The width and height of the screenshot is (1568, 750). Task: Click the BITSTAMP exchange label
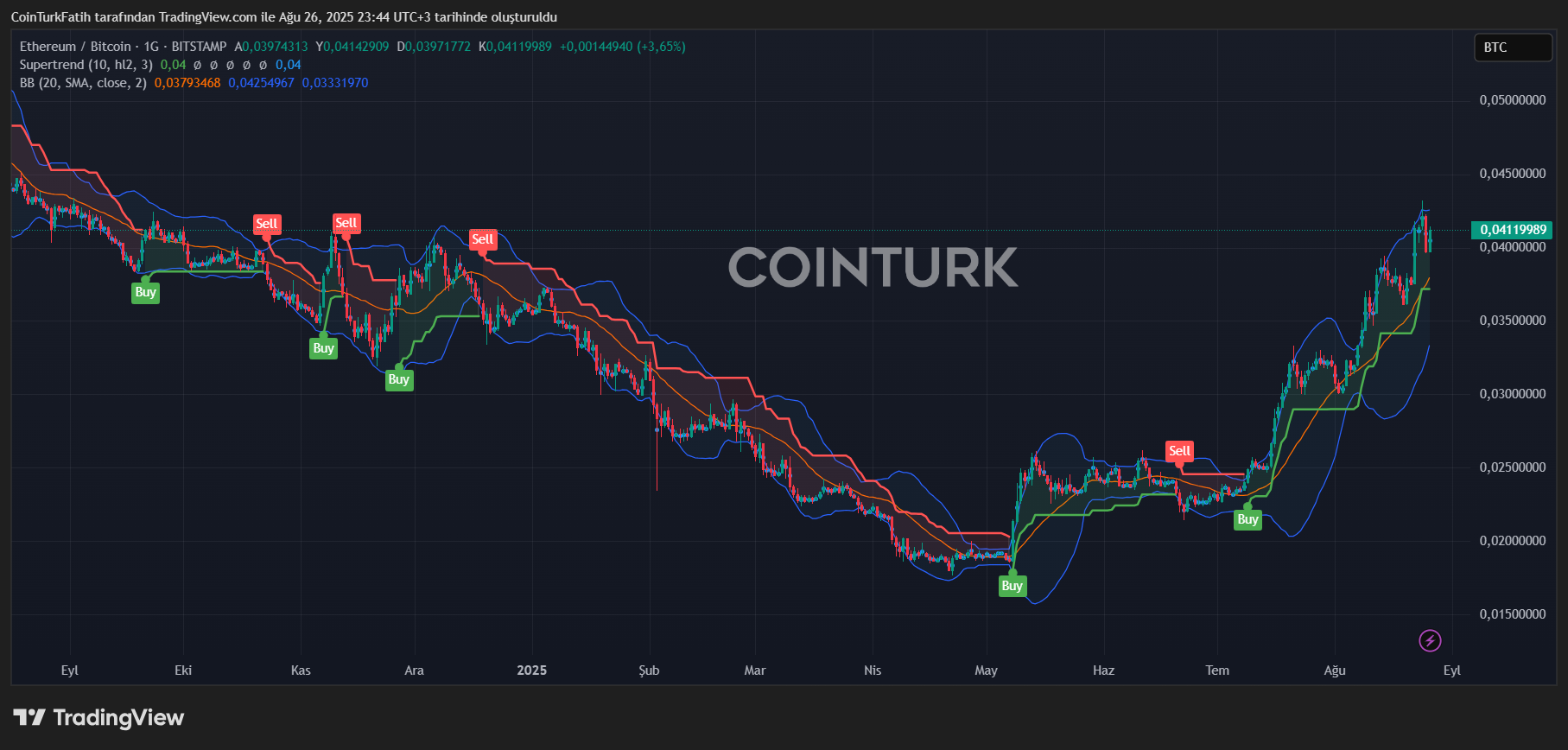click(x=199, y=47)
